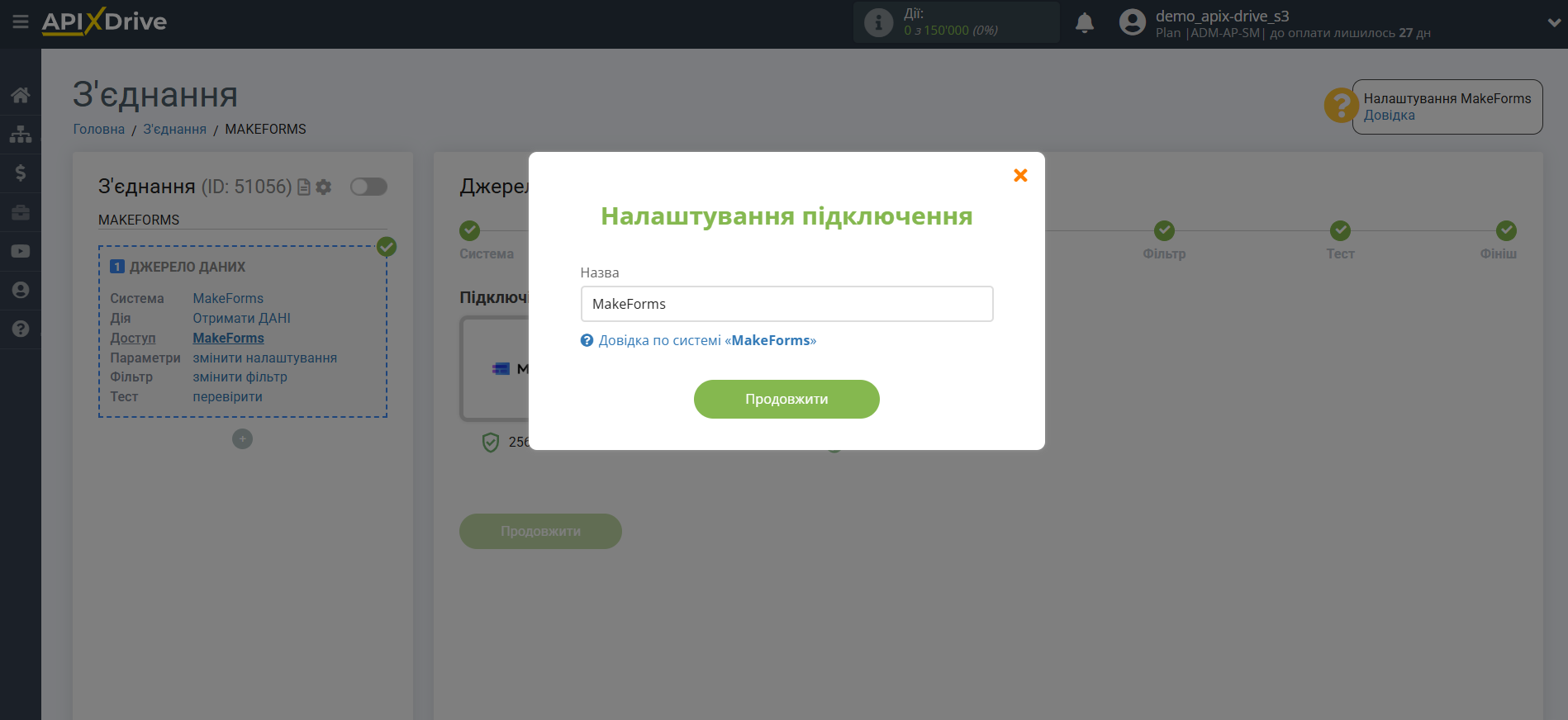
Task: Open Довідка по системі MakeForms link
Action: pyautogui.click(x=707, y=340)
